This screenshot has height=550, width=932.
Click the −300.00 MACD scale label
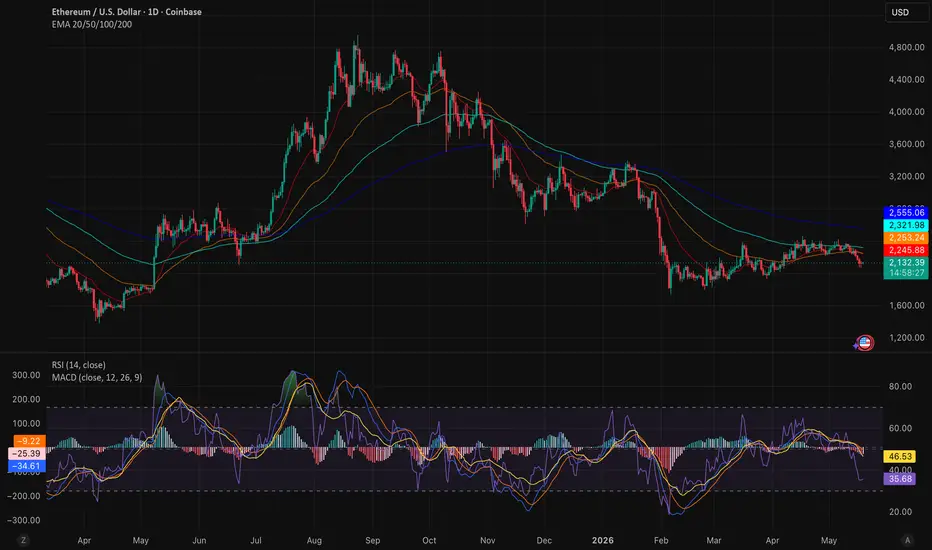[24, 520]
